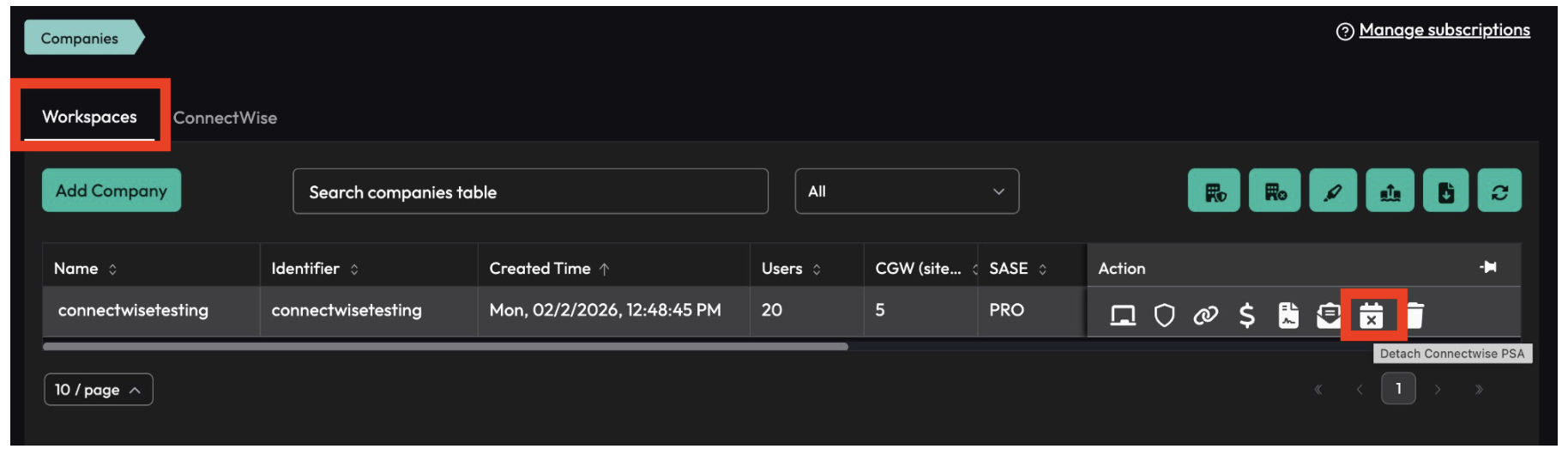Image resolution: width=1568 pixels, height=455 pixels.
Task: Click the green highlighter marker button
Action: 1332,191
